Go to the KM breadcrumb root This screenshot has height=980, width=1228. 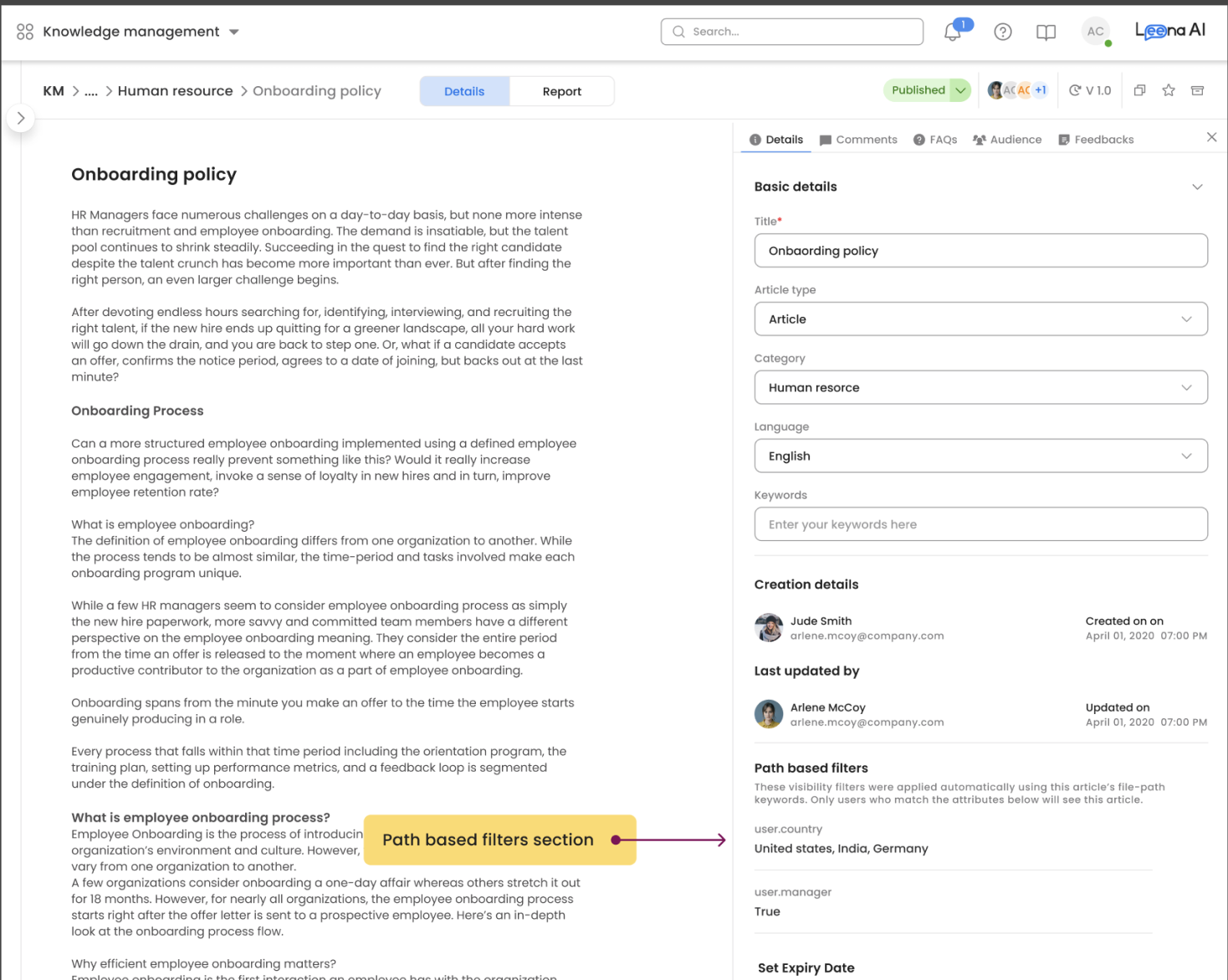tap(54, 91)
